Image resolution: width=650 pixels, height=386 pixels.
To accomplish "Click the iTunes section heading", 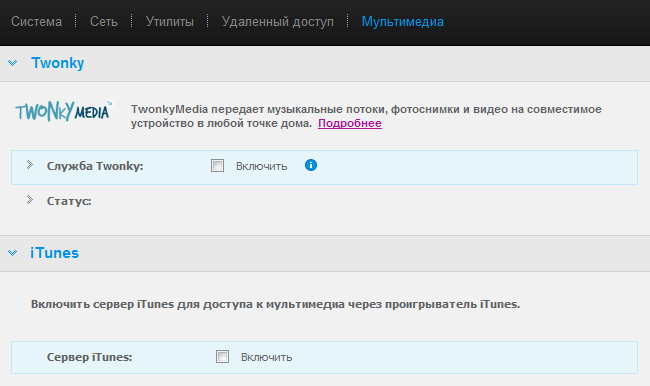I will coord(54,253).
